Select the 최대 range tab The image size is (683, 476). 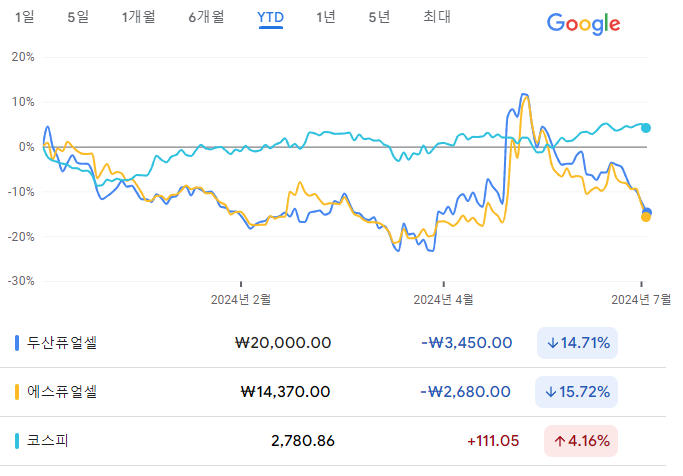pyautogui.click(x=437, y=17)
